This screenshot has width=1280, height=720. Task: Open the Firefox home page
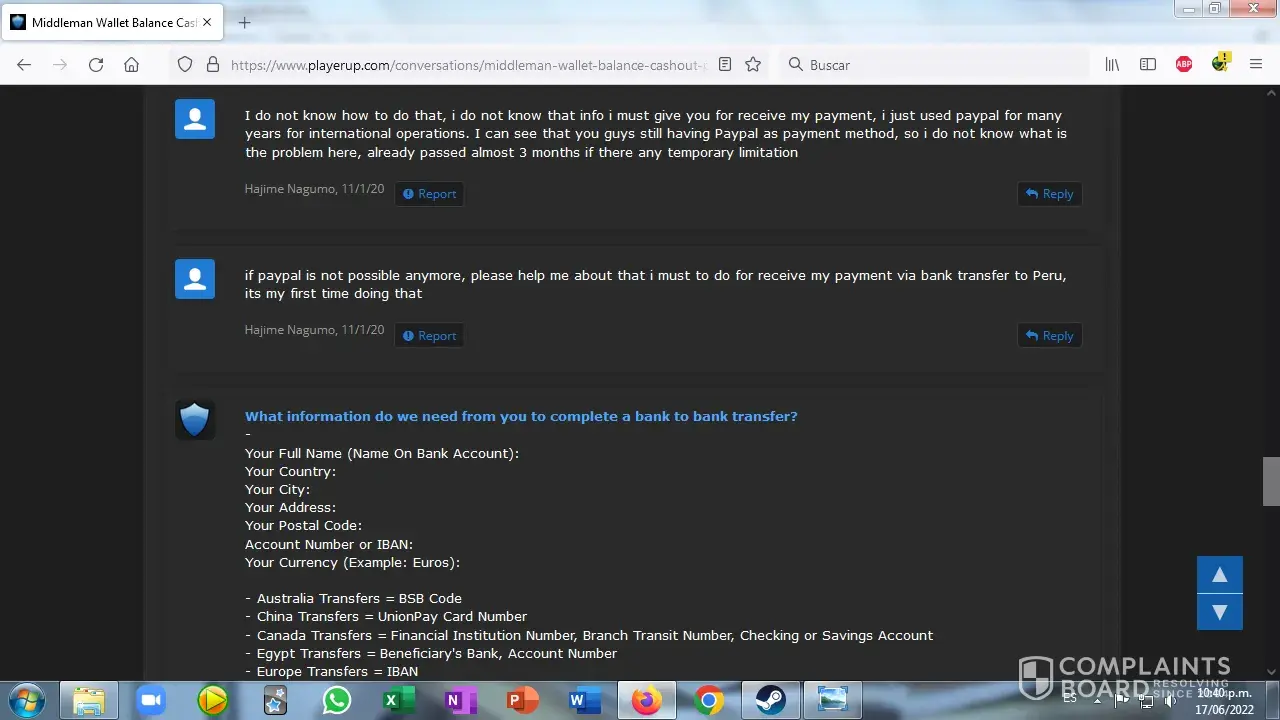coord(132,64)
